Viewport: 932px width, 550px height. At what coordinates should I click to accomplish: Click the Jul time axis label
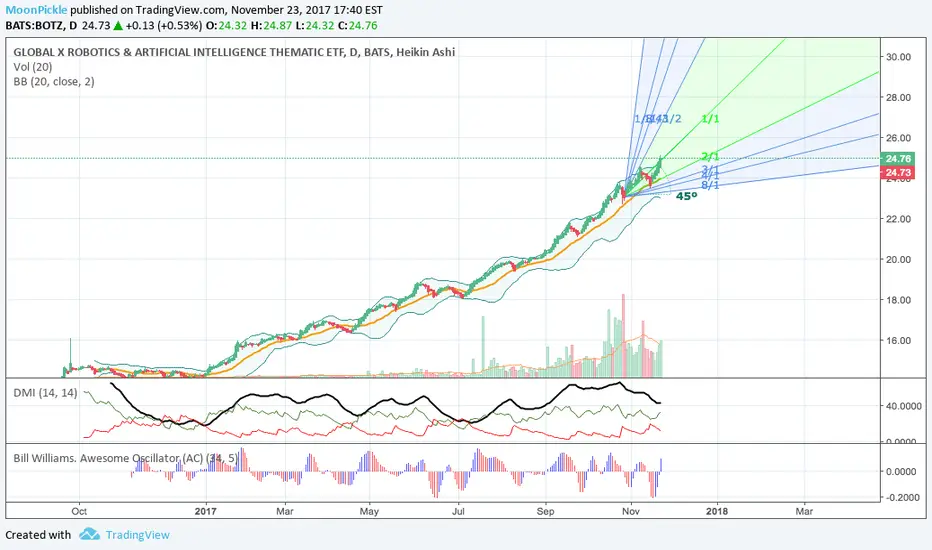[458, 511]
